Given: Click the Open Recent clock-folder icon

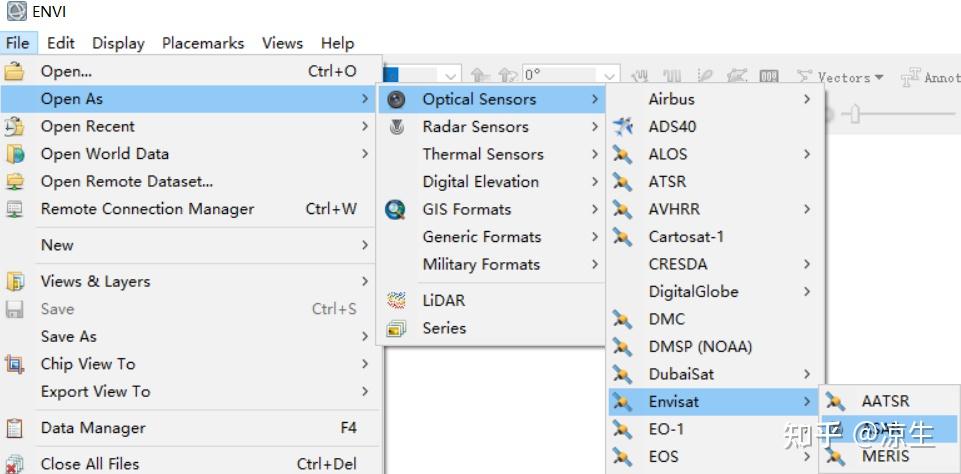Looking at the screenshot, I should coord(14,127).
